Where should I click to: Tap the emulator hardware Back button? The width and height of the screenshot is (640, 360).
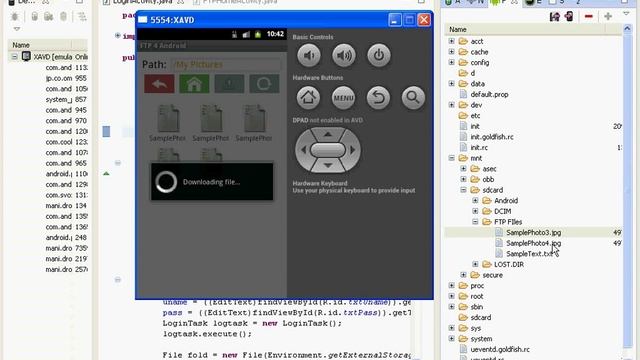(x=378, y=98)
